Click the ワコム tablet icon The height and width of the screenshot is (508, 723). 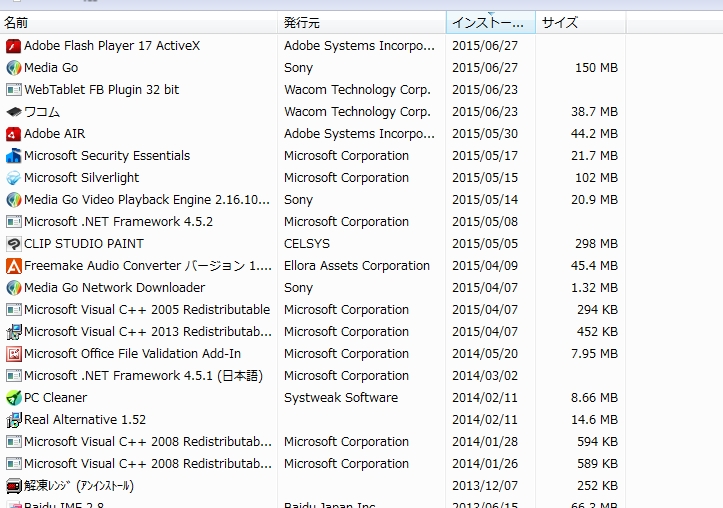(14, 112)
